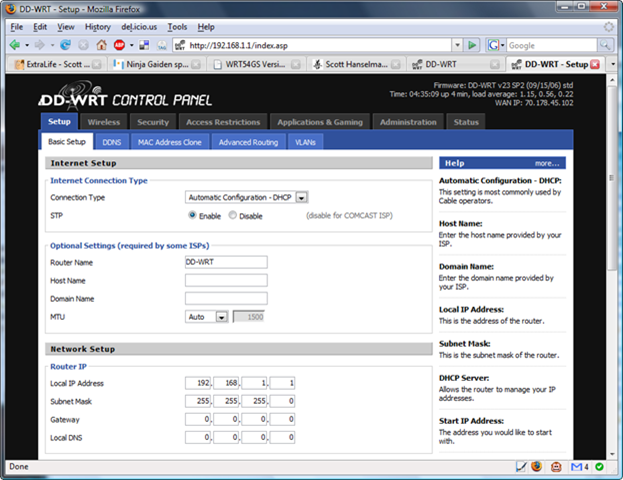Click the pencil icon in status bar

[521, 466]
